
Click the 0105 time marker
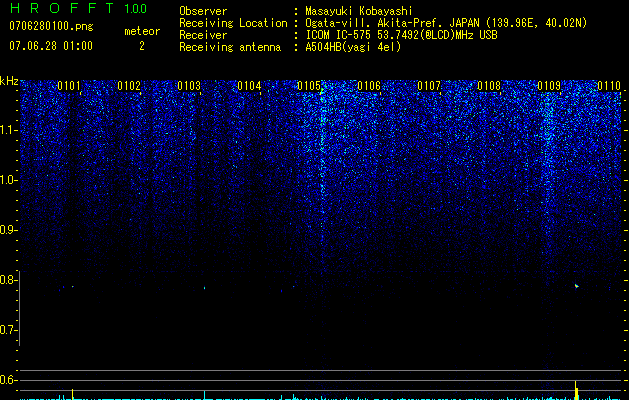(x=309, y=86)
